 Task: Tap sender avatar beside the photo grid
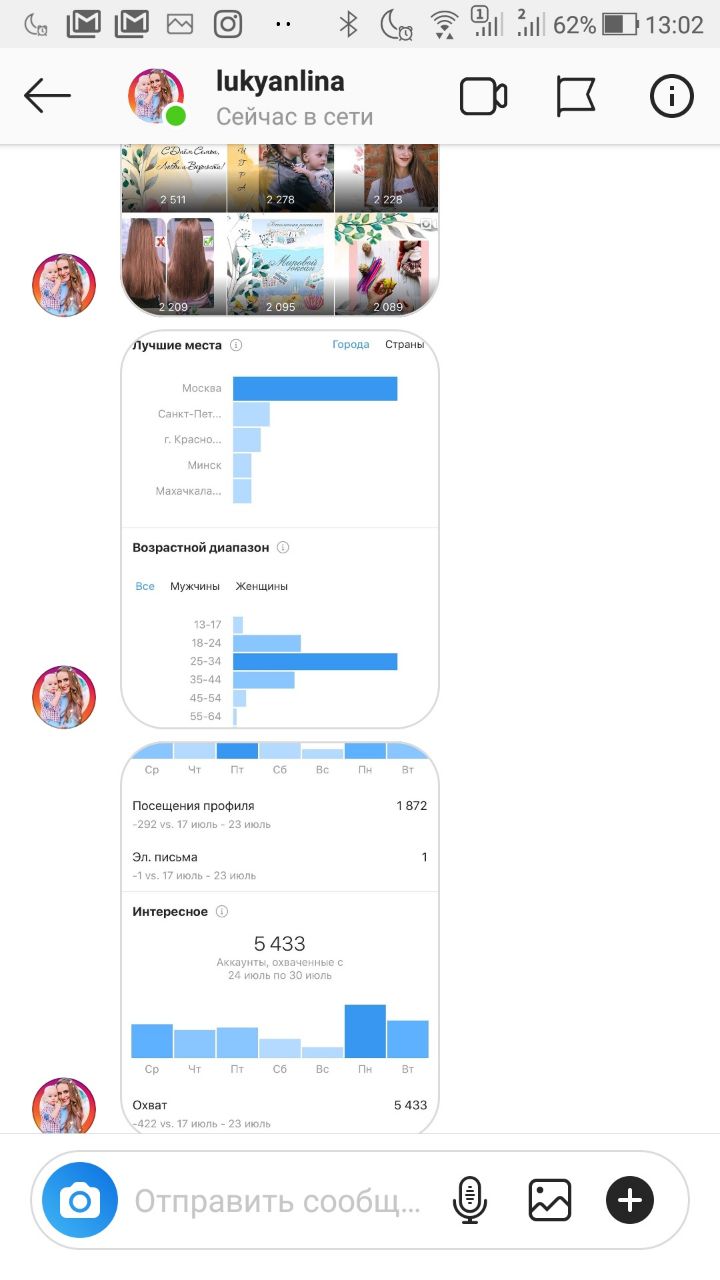click(64, 285)
